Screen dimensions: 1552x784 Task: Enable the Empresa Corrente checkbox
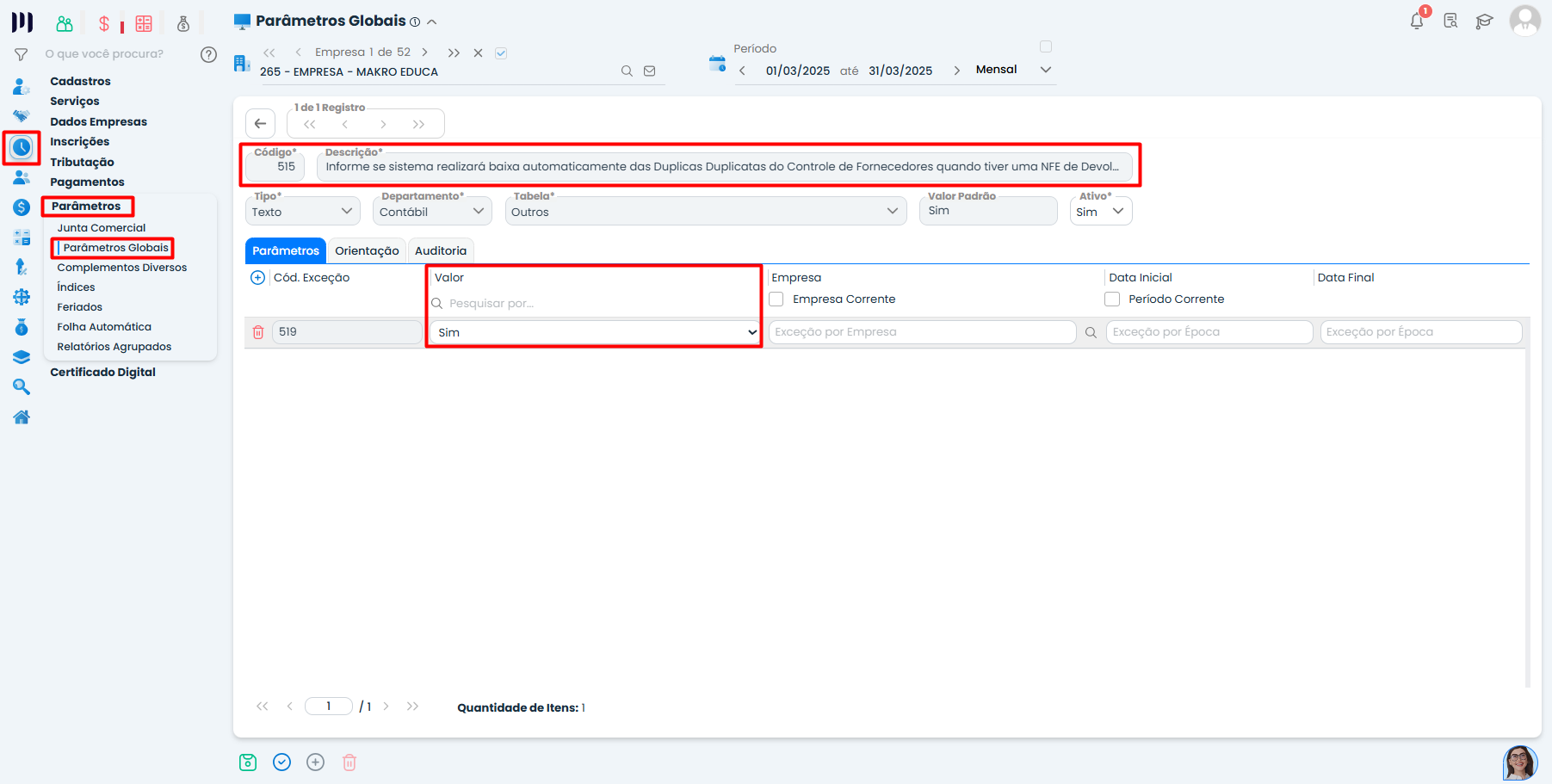[x=776, y=299]
